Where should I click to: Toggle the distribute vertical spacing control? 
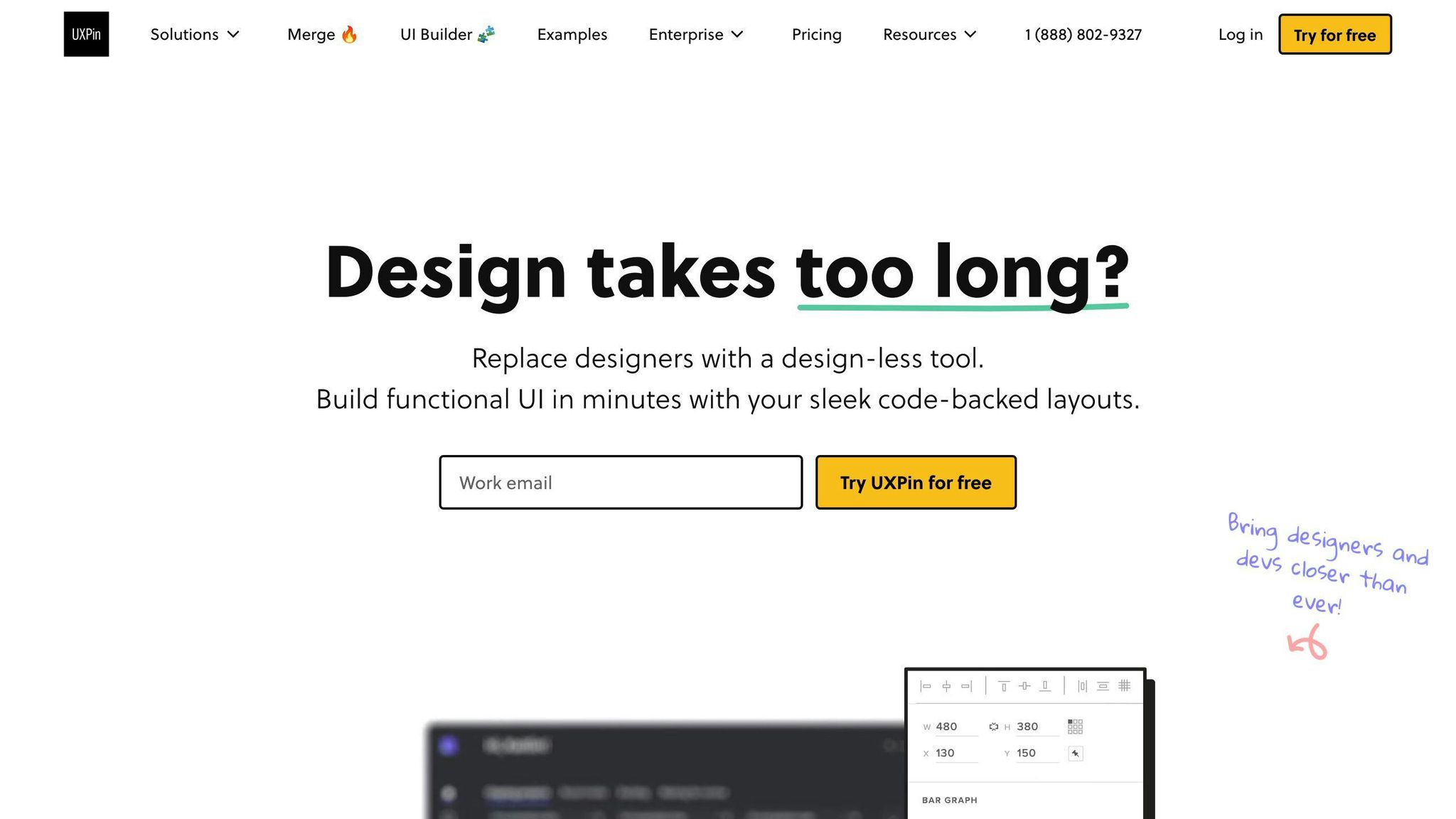[x=1103, y=685]
